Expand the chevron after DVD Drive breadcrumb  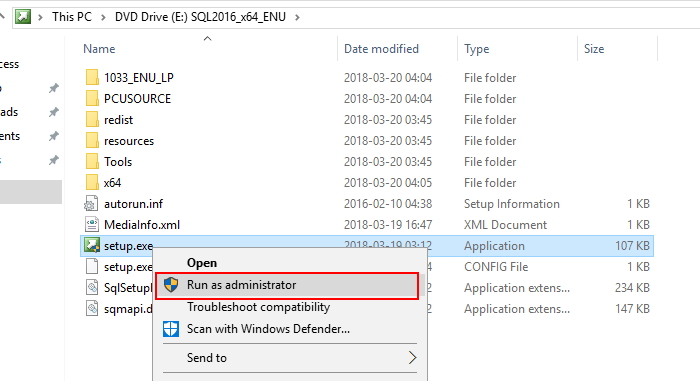pyautogui.click(x=297, y=17)
